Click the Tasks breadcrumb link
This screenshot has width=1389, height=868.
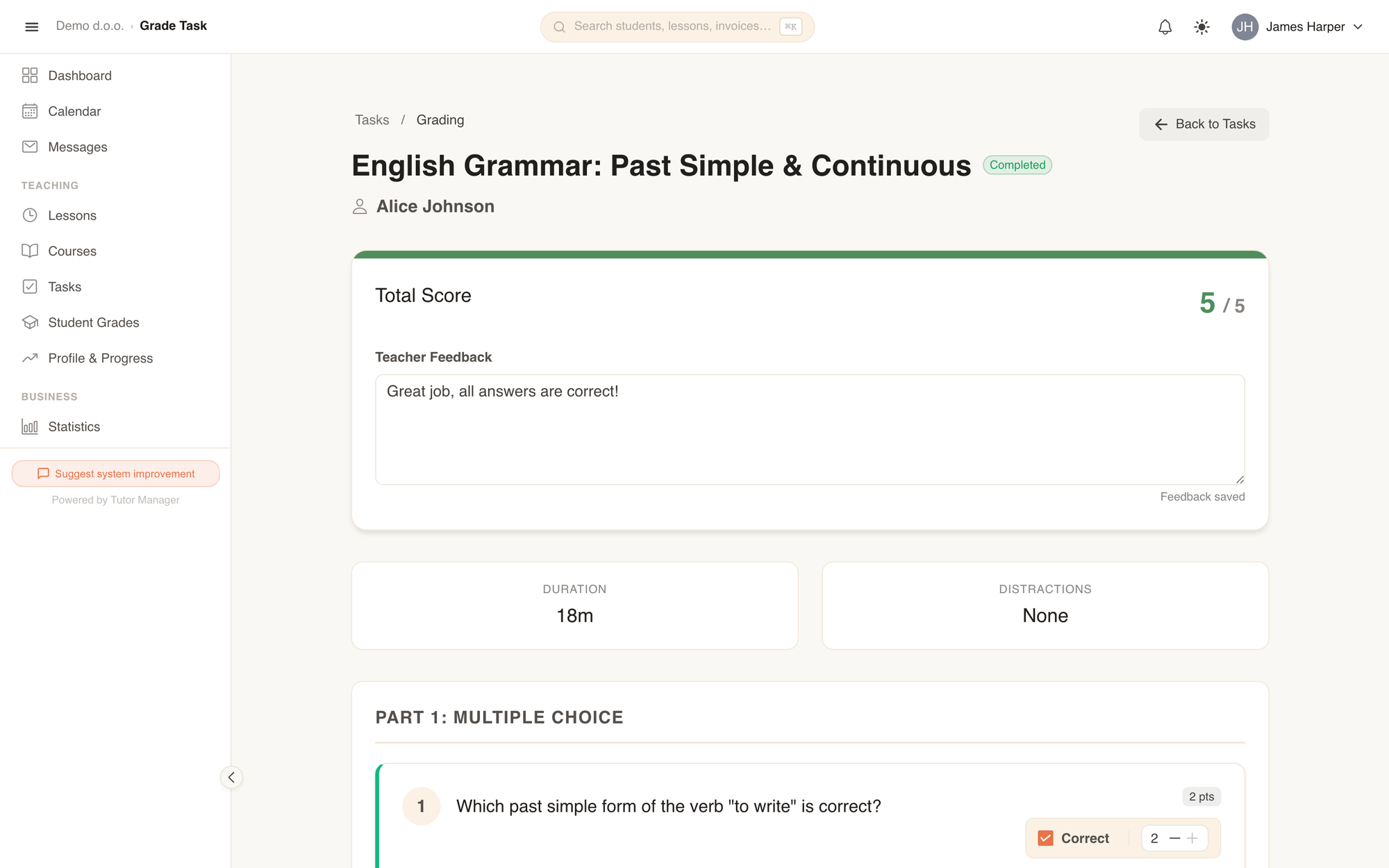(372, 120)
